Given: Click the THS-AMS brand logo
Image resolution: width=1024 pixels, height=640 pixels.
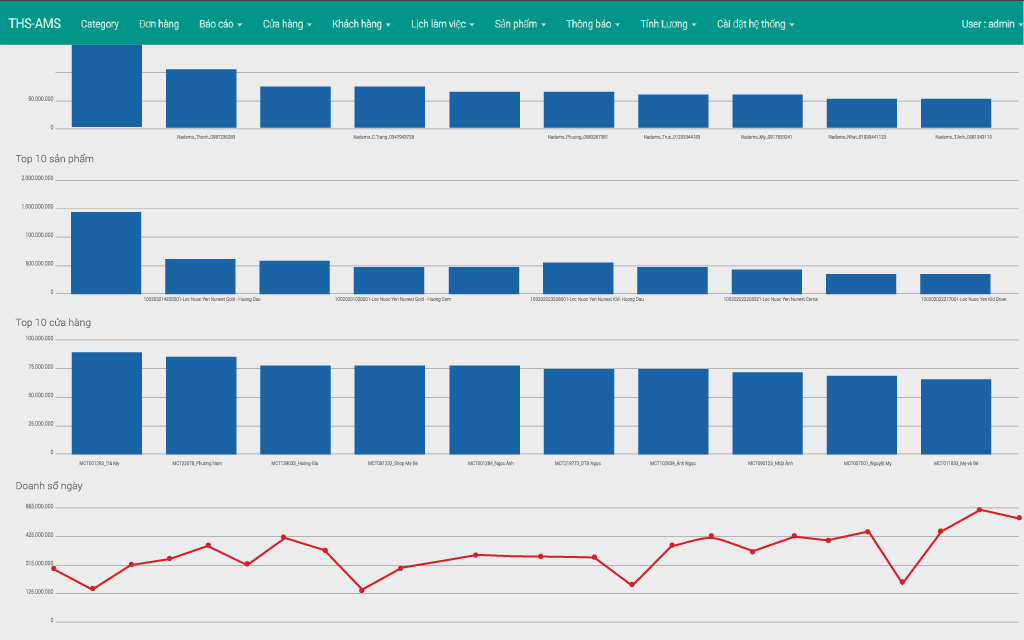Looking at the screenshot, I should click(34, 23).
